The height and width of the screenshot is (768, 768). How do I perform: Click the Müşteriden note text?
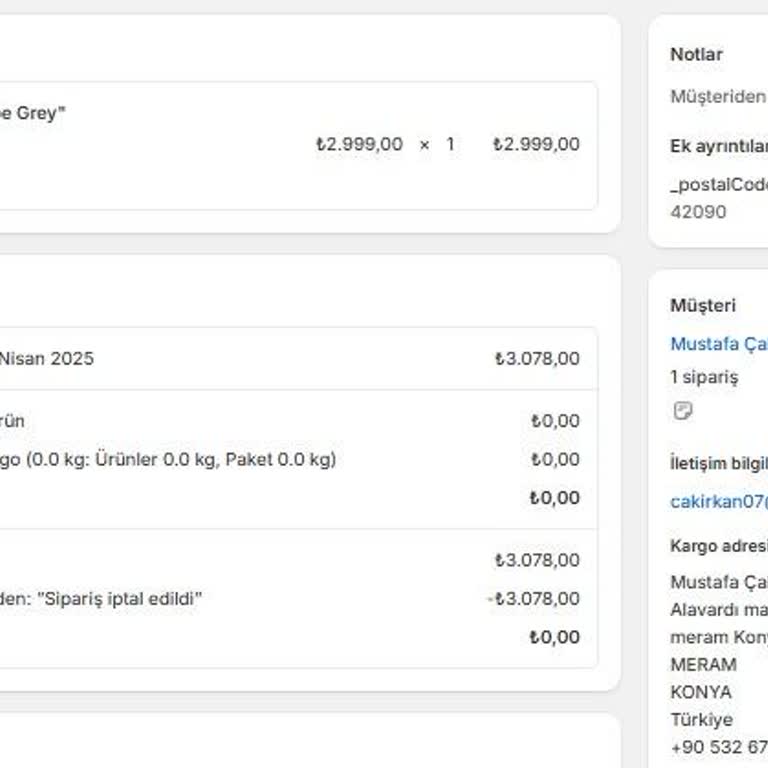718,97
